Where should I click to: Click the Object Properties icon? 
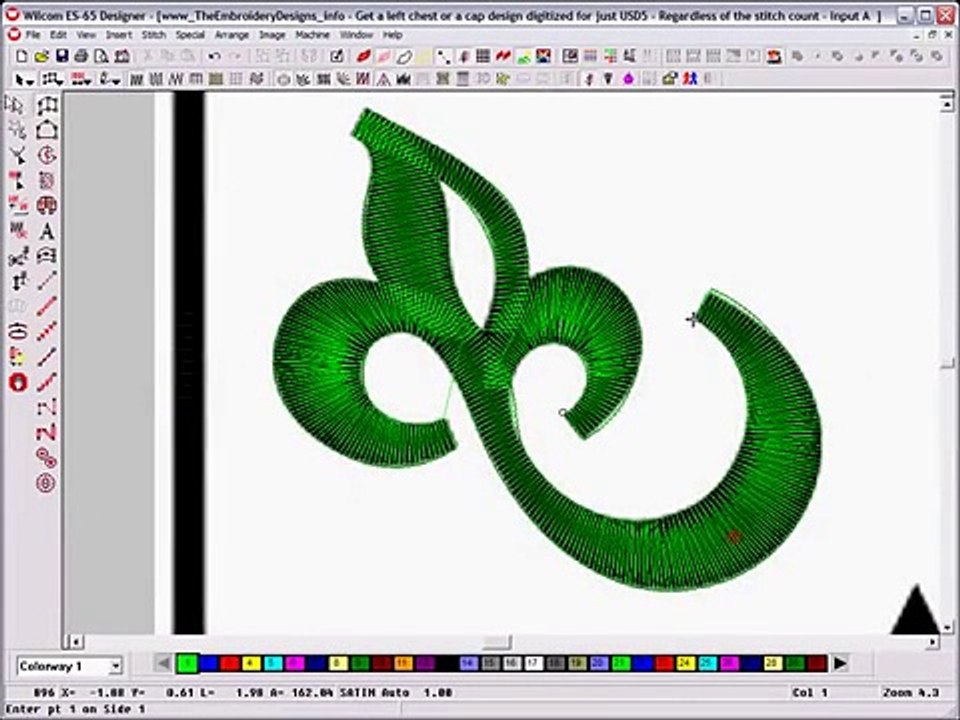click(337, 57)
